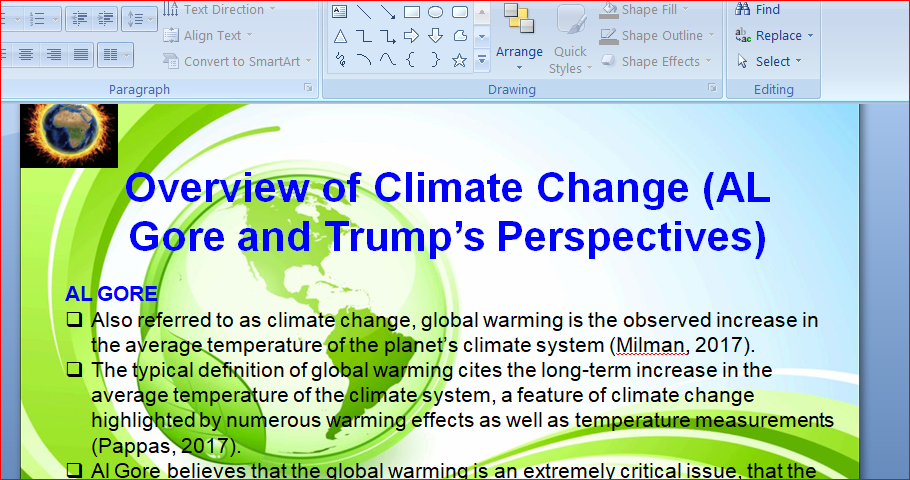The width and height of the screenshot is (910, 480).
Task: Click the '(Pappas, 2017)' citation
Action: [x=166, y=446]
